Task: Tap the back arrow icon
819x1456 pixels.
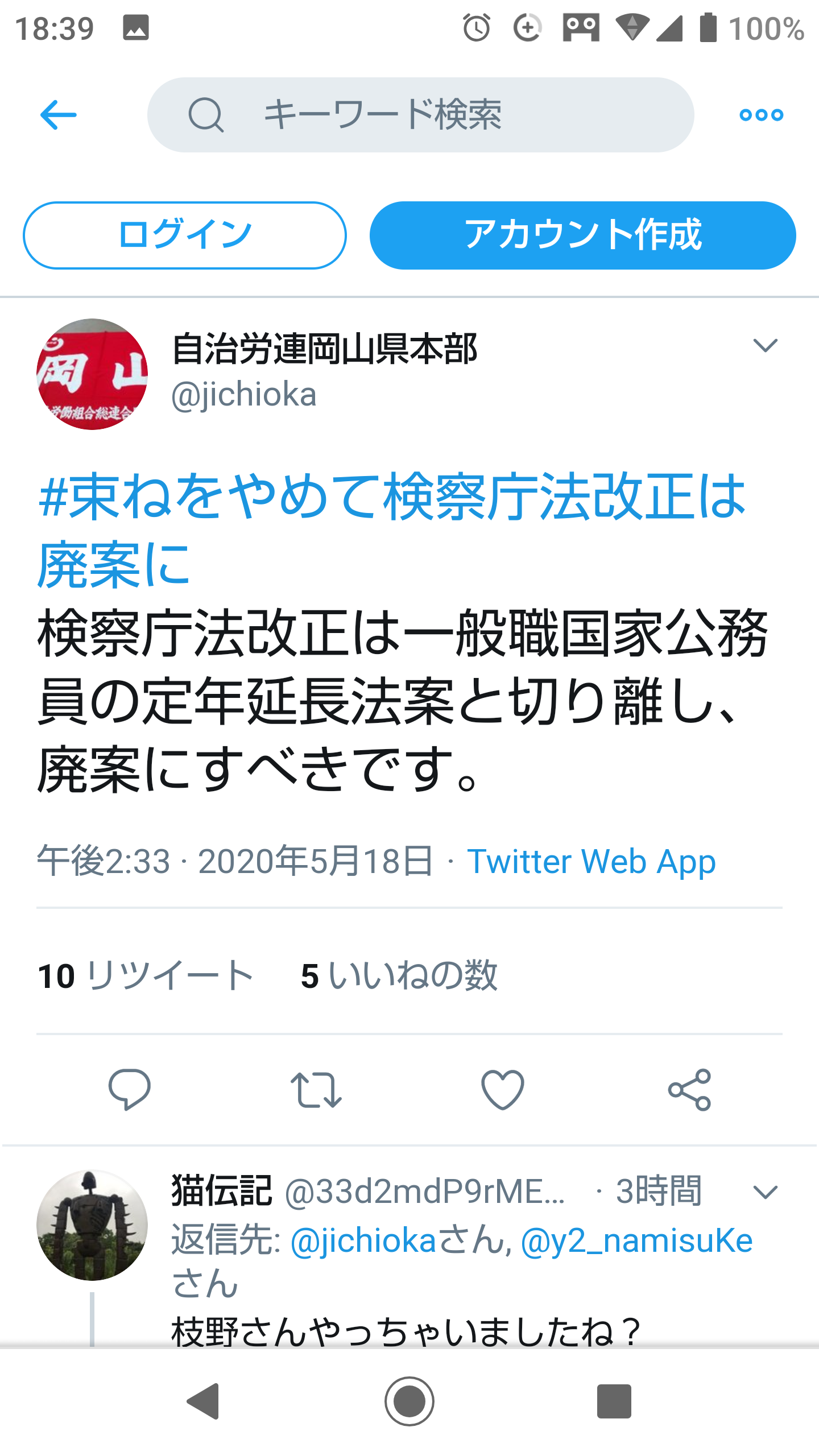Action: click(58, 115)
